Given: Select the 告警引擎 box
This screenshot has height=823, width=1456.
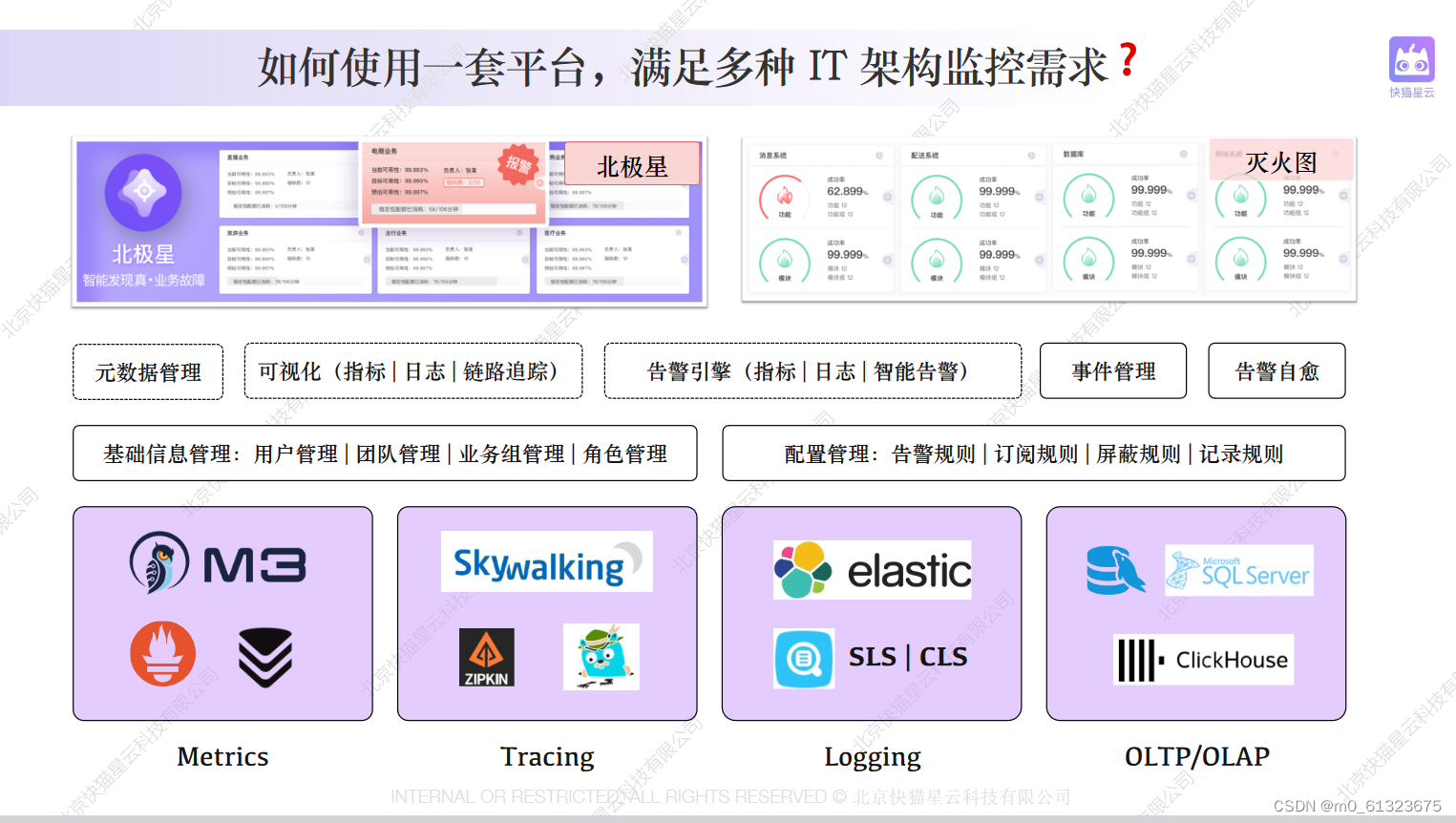Looking at the screenshot, I should click(x=812, y=370).
